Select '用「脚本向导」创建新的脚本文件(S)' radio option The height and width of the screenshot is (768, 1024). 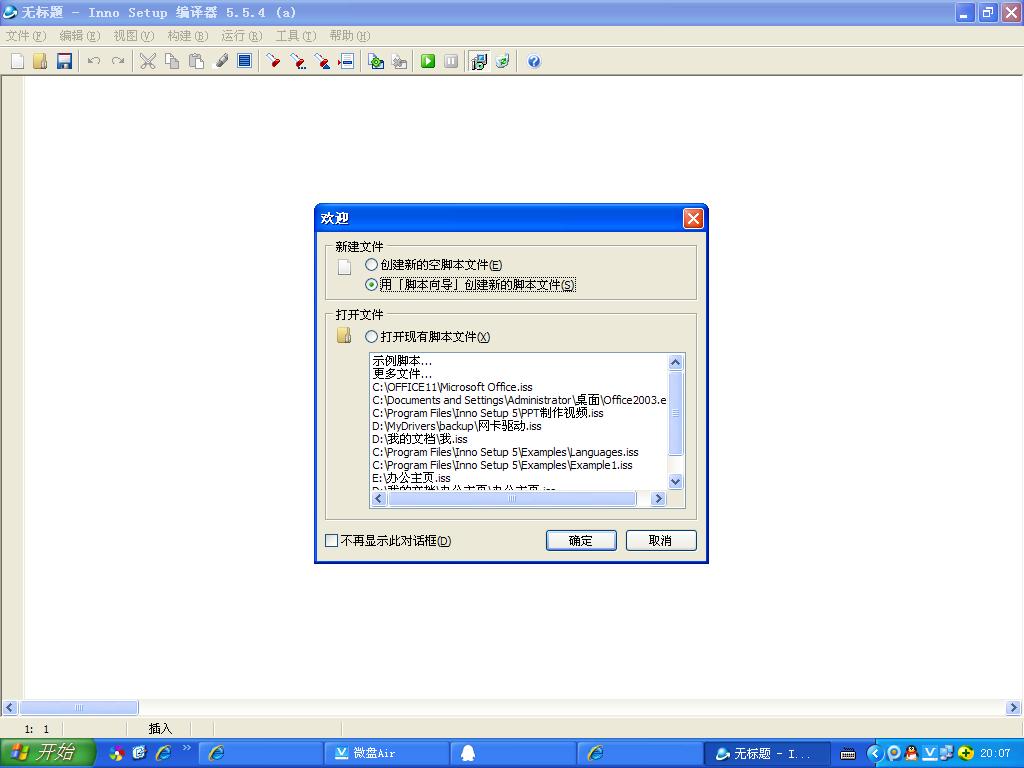pyautogui.click(x=372, y=284)
